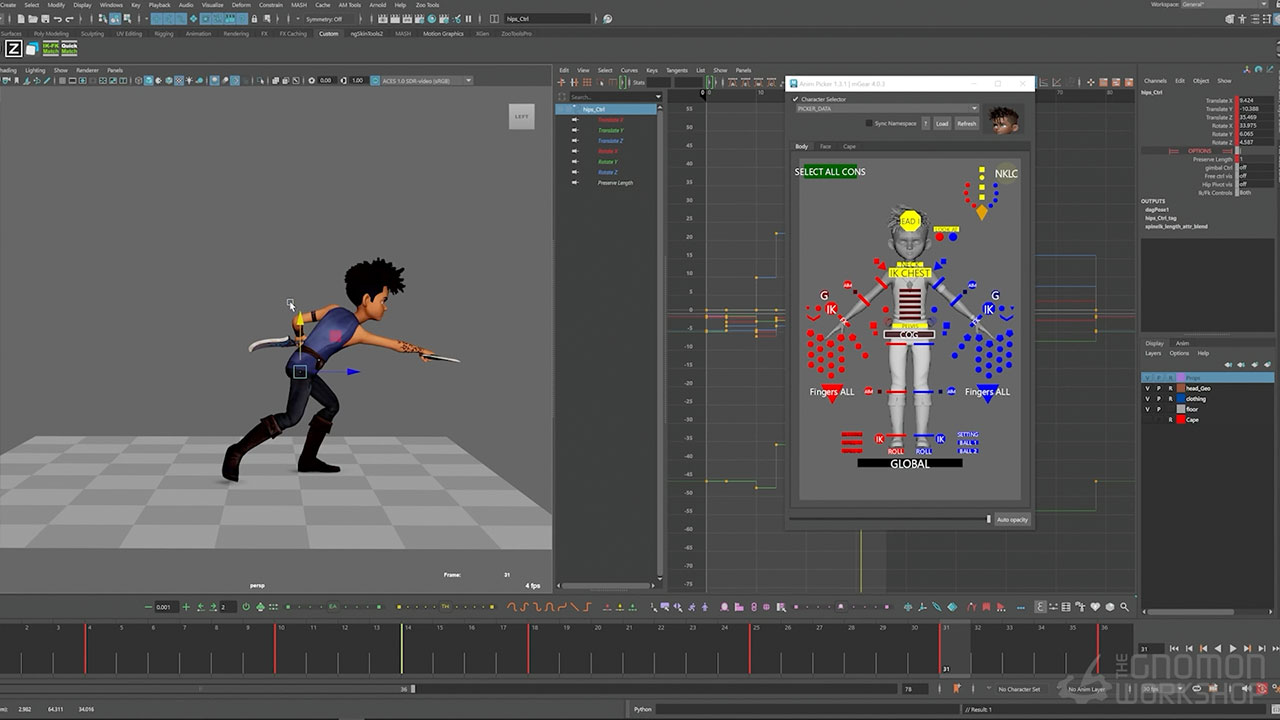
Task: Select the IK CHEST control in picker
Action: [x=909, y=273]
